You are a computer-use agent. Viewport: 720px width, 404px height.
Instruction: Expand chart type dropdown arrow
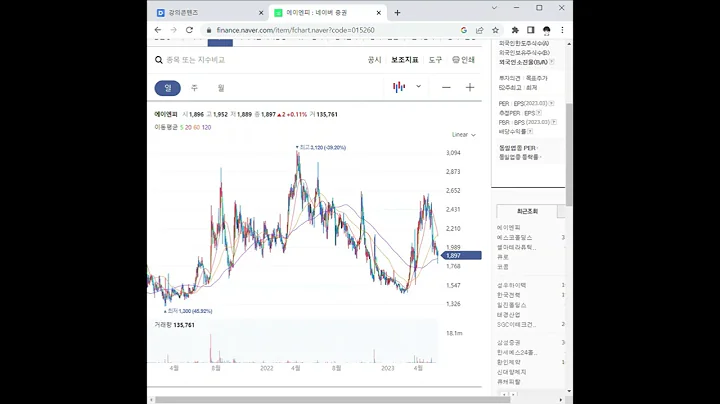pyautogui.click(x=418, y=86)
